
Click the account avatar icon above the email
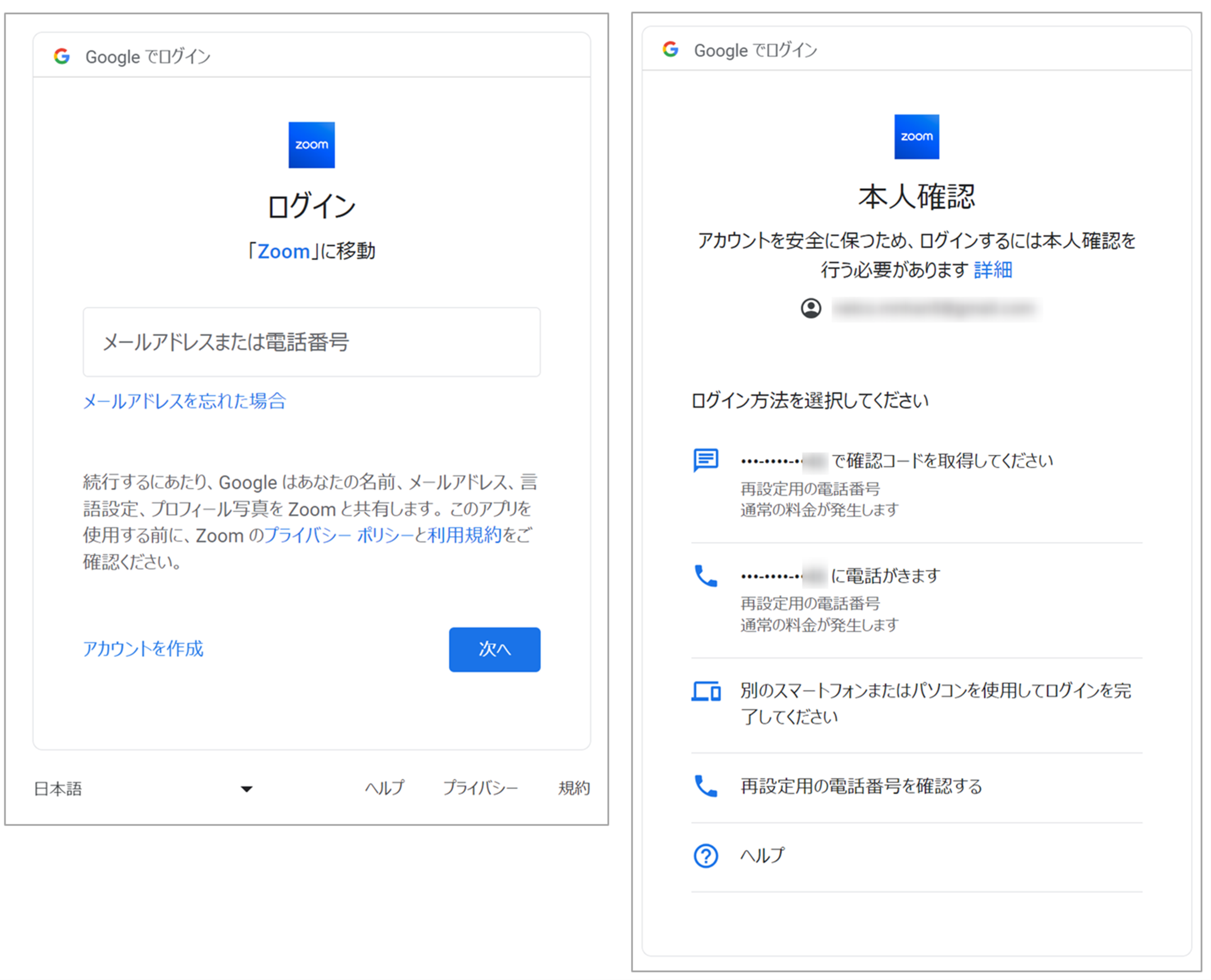[x=811, y=308]
